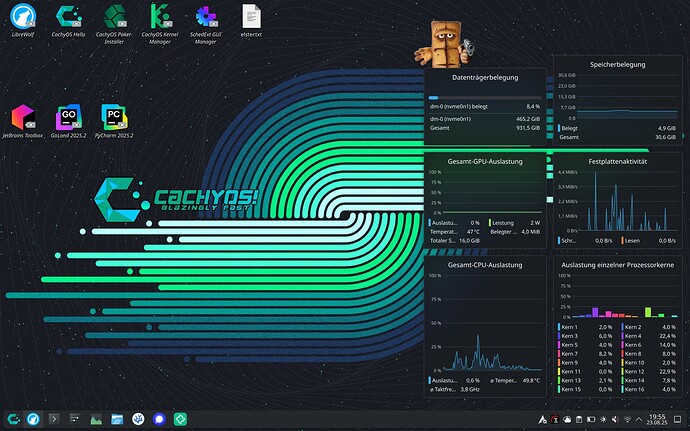Screen dimensions: 690x431
Task: Click Speicherbelegung widget title
Action: pos(617,65)
